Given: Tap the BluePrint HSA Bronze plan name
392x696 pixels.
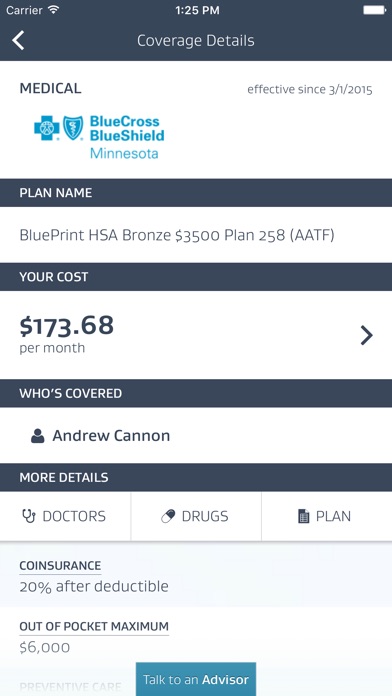Looking at the screenshot, I should click(x=177, y=235).
